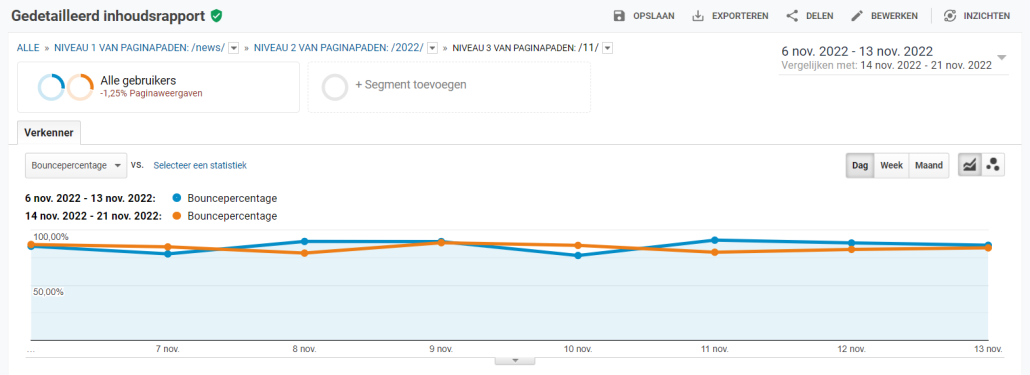This screenshot has width=1030, height=375.
Task: Click the 9 nov. axis label
Action: coord(441,349)
